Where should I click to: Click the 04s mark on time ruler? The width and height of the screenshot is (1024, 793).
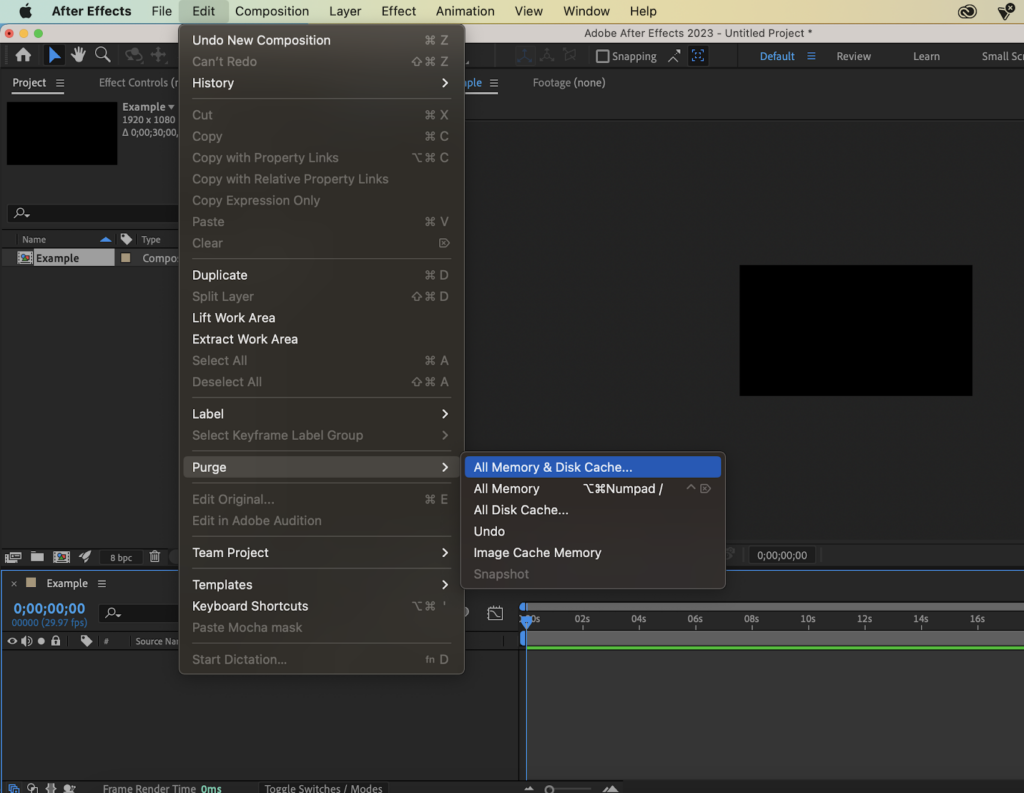[x=639, y=619]
